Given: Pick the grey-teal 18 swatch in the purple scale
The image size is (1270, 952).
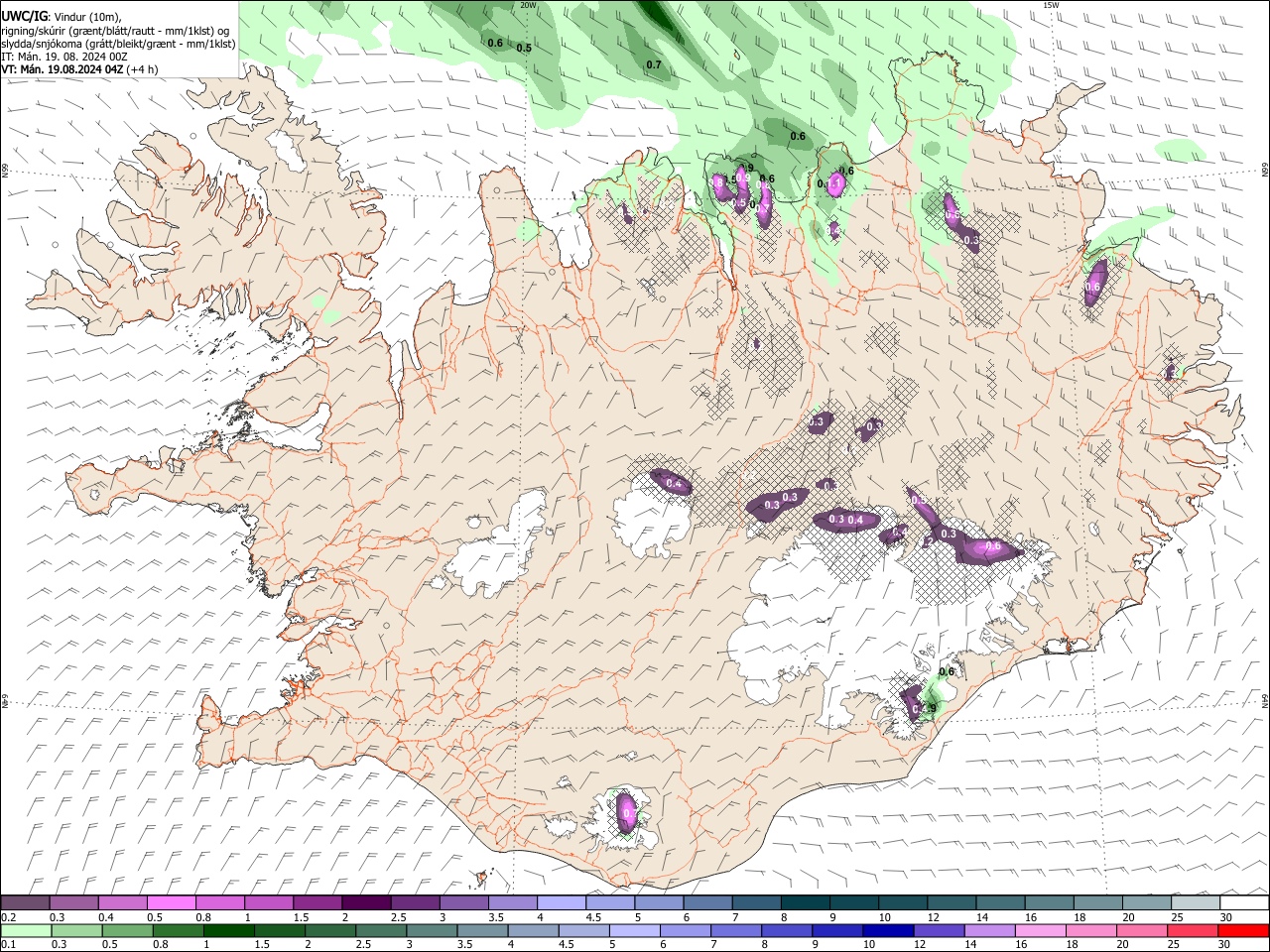Looking at the screenshot, I should [1099, 902].
